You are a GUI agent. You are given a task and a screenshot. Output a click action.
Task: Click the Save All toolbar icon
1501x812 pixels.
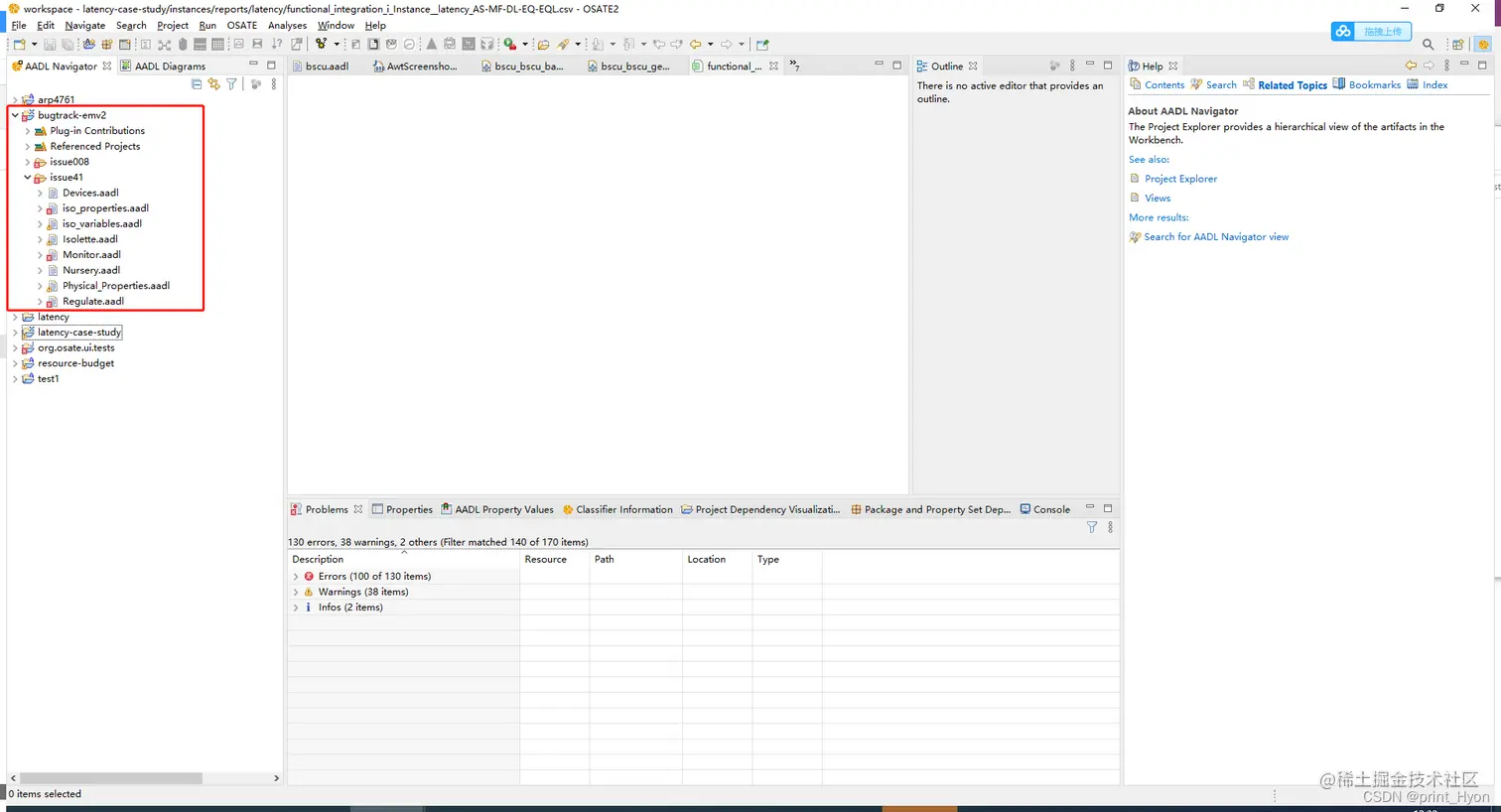68,44
